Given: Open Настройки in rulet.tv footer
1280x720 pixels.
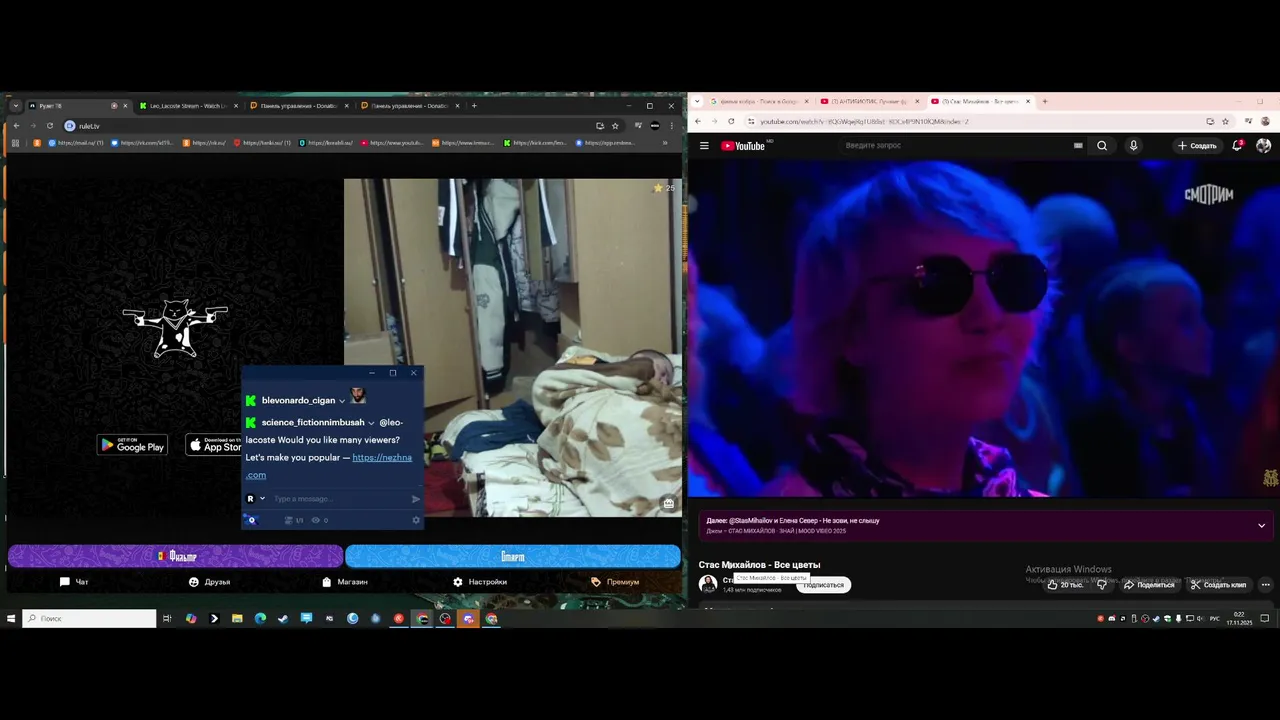Looking at the screenshot, I should pyautogui.click(x=480, y=581).
